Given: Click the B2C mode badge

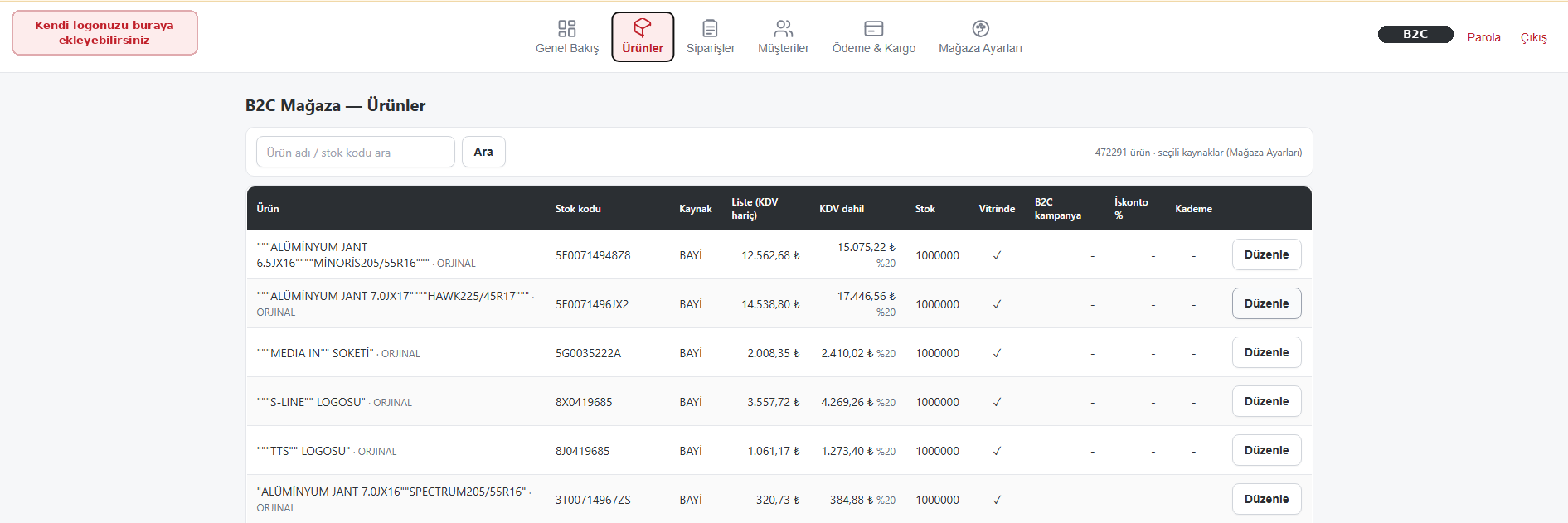Looking at the screenshot, I should point(1415,34).
